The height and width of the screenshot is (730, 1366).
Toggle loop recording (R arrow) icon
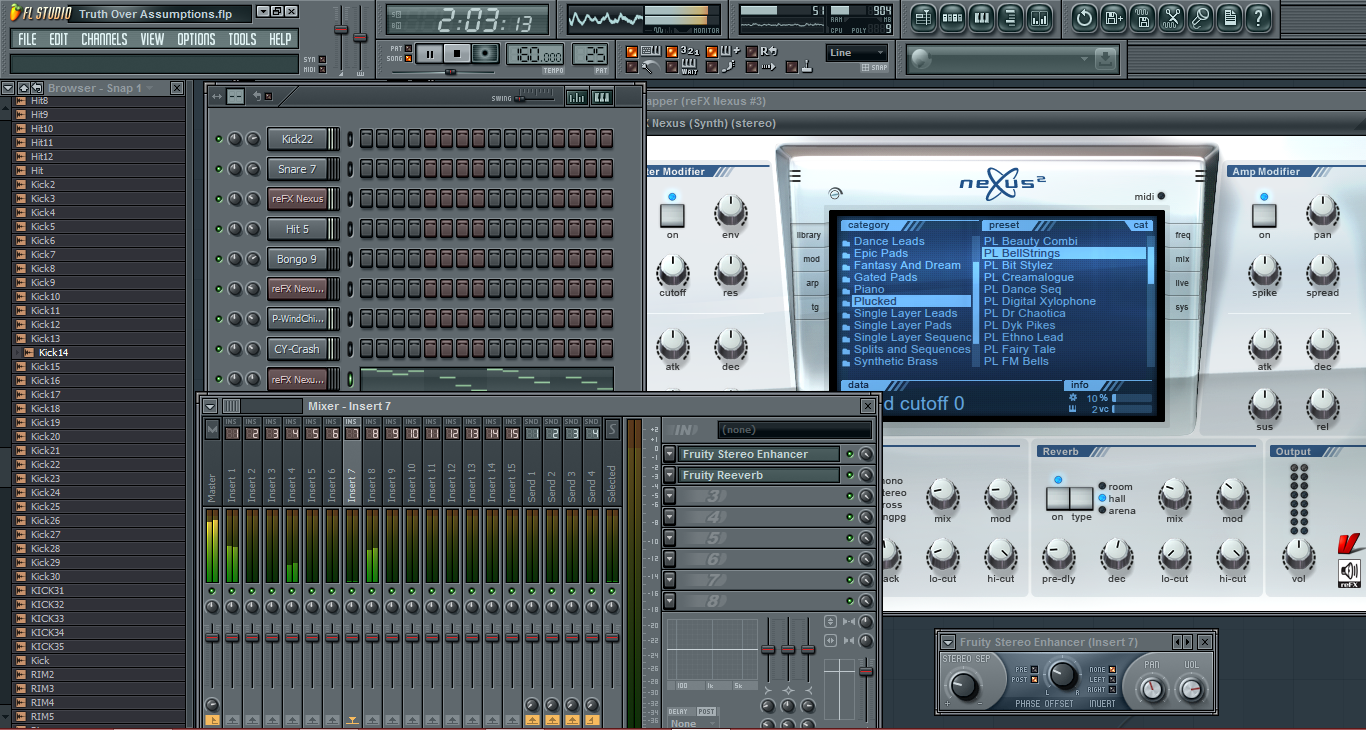point(768,51)
